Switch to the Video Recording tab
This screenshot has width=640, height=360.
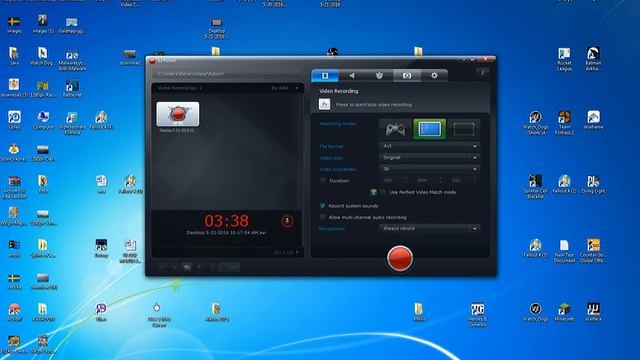325,76
